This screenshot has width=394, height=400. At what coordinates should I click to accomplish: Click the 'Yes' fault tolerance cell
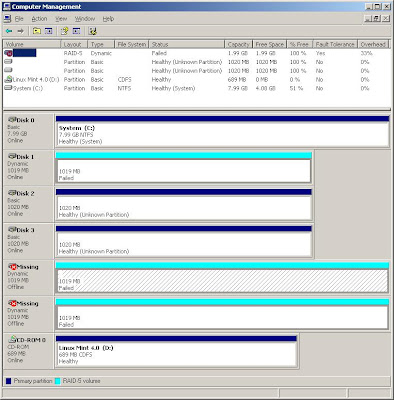point(320,53)
